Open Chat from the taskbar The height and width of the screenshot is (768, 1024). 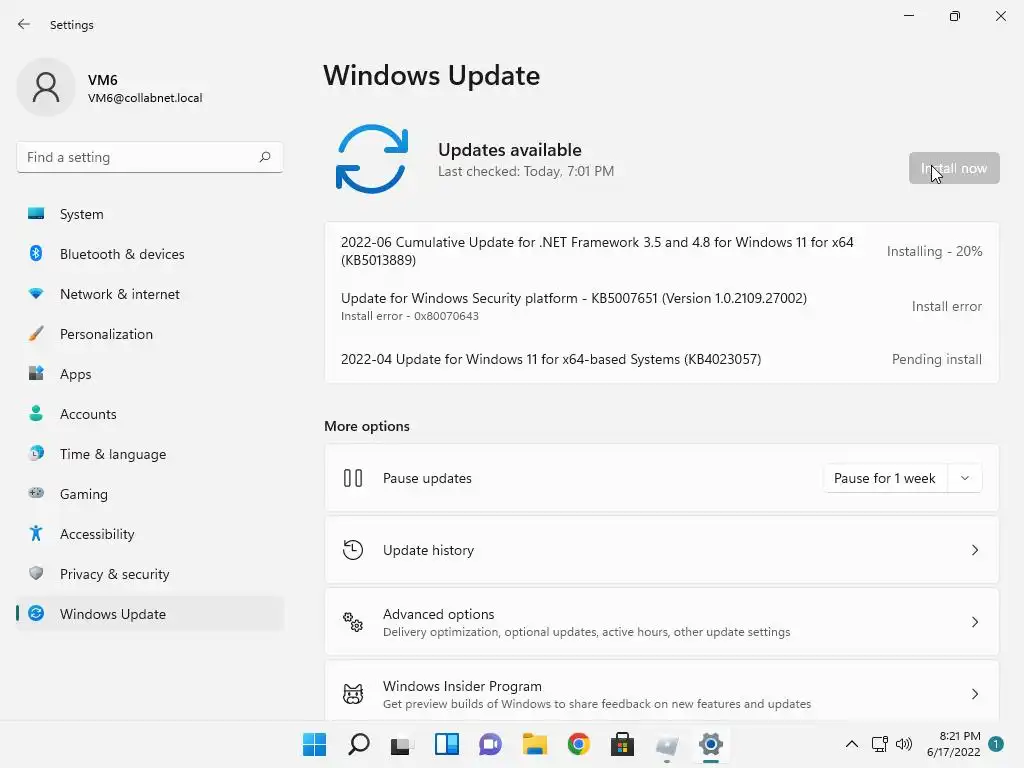490,744
